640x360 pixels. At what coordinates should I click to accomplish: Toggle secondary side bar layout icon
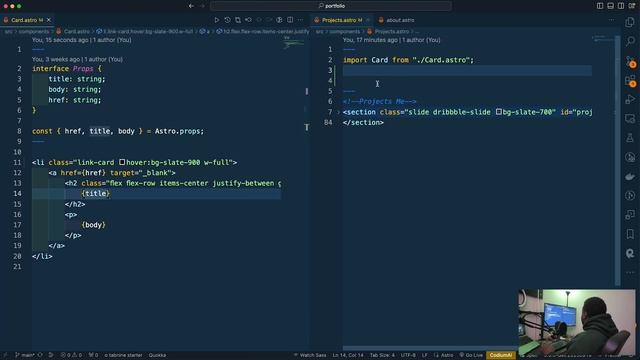click(621, 6)
